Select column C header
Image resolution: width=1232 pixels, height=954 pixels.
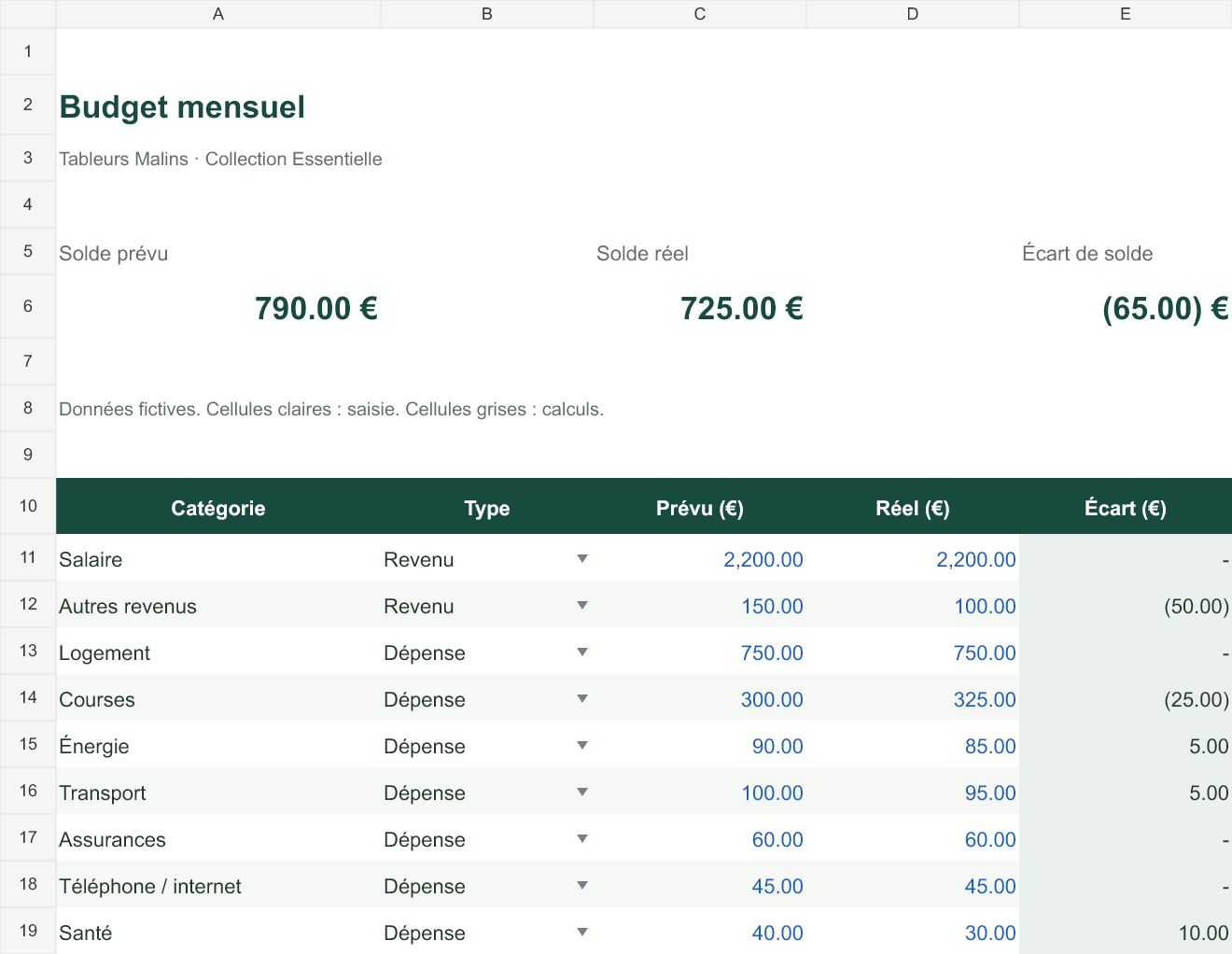point(700,14)
